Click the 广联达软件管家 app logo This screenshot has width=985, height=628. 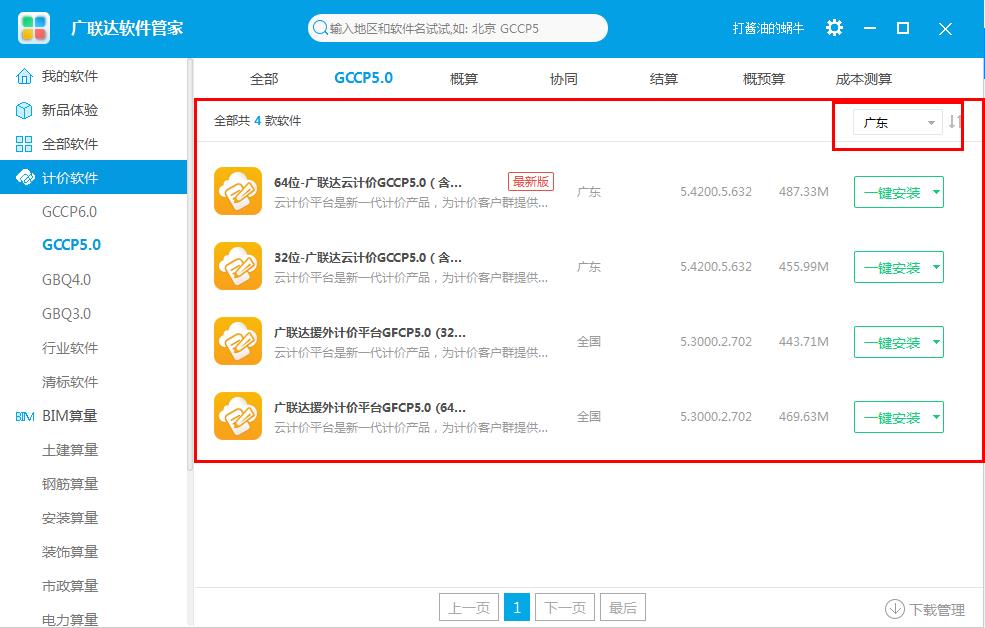coord(34,28)
